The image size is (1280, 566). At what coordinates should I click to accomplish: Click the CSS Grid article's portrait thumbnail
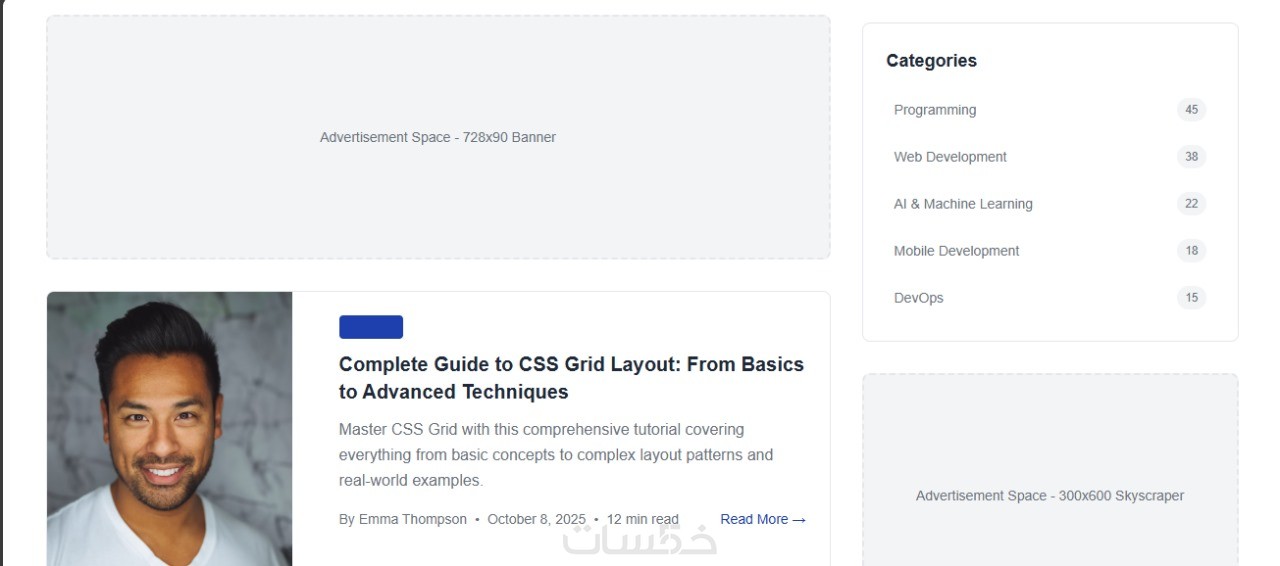[x=170, y=428]
